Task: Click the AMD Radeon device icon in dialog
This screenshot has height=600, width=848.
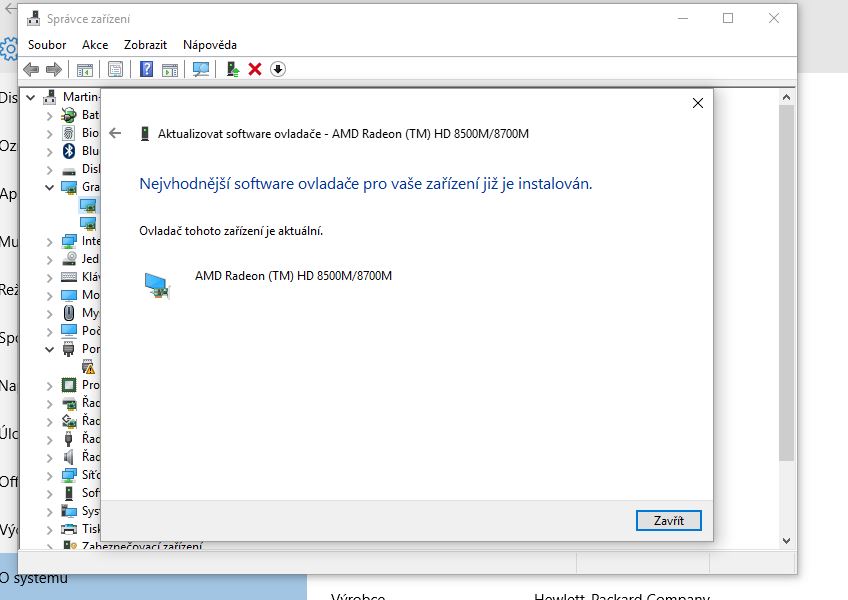Action: 157,286
